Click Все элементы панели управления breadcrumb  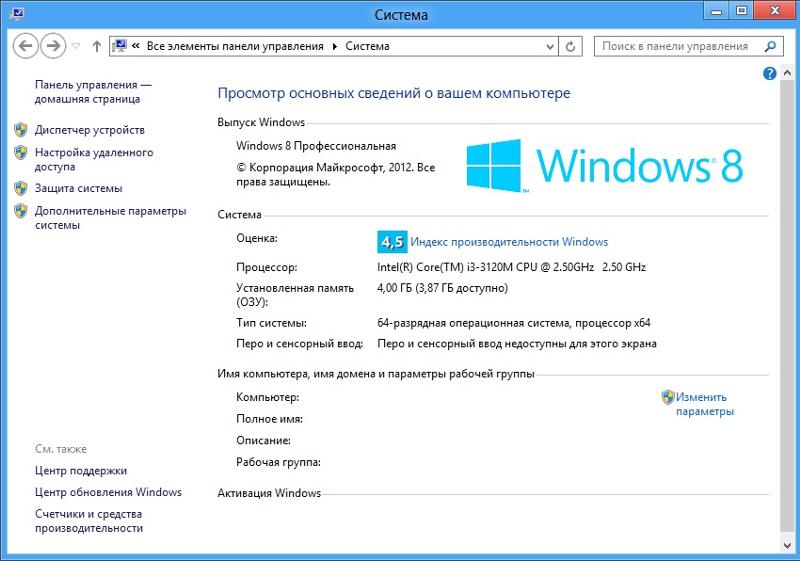coord(235,46)
